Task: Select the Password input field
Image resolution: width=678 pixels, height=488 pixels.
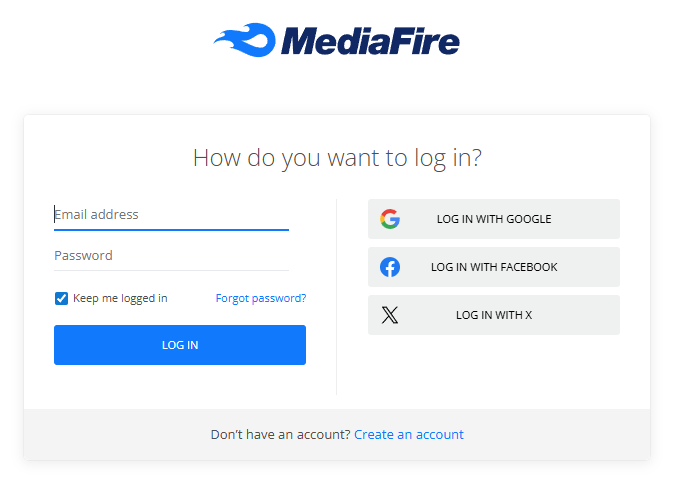Action: [x=170, y=255]
